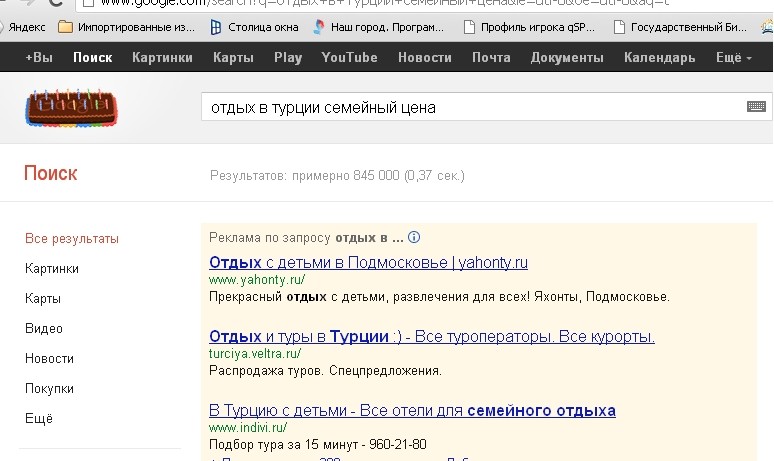This screenshot has height=461, width=774.
Task: Switch to the Картинки tab in top bar
Action: click(x=162, y=58)
